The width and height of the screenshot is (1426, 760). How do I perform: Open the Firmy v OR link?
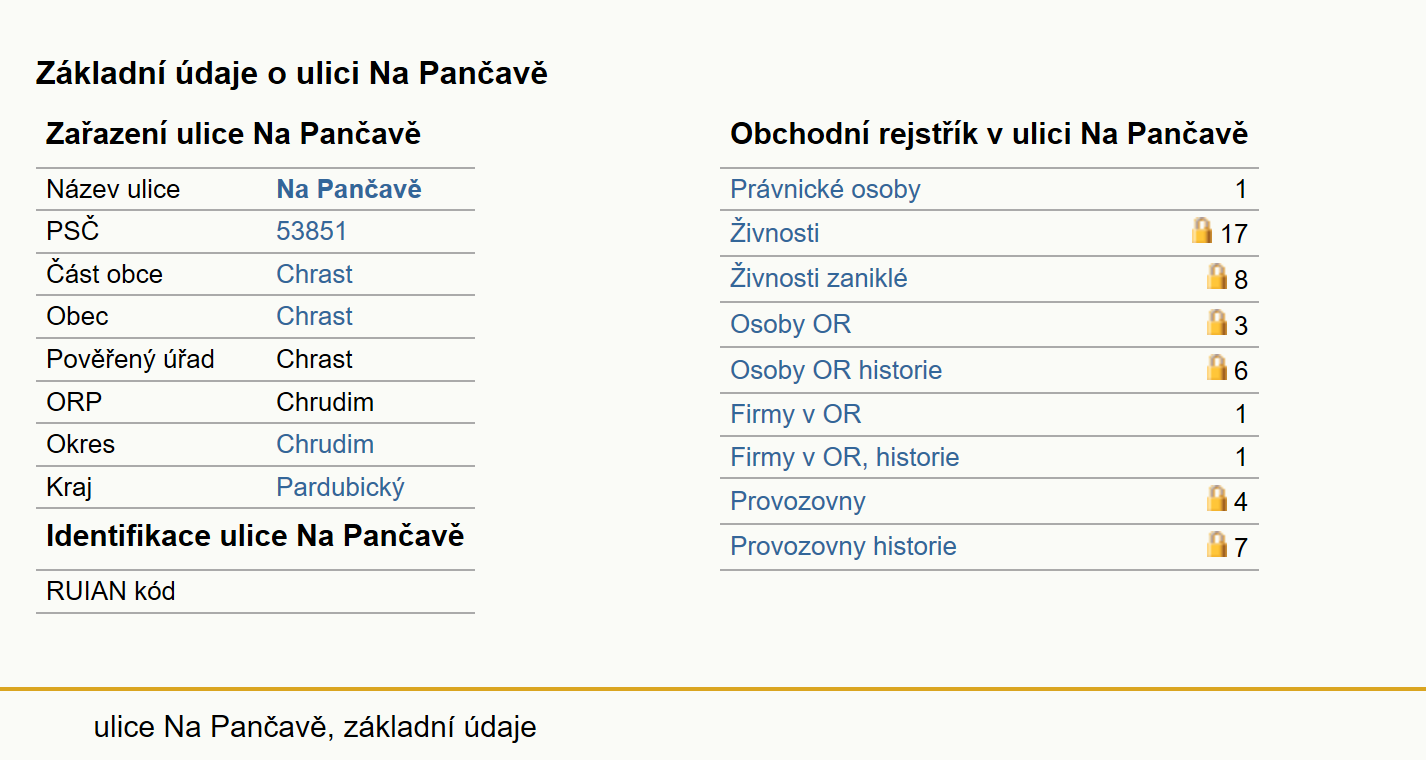pos(795,414)
